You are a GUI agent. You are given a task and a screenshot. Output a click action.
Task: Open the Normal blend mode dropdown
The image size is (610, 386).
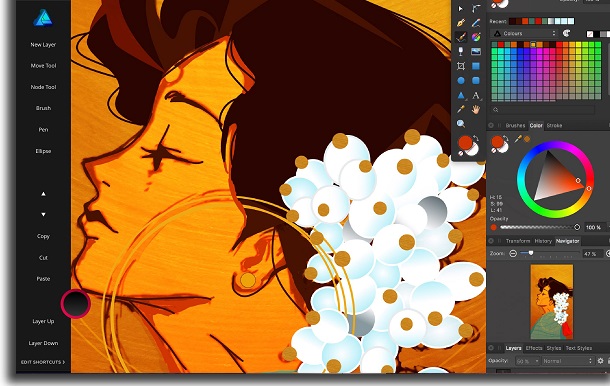coord(568,361)
